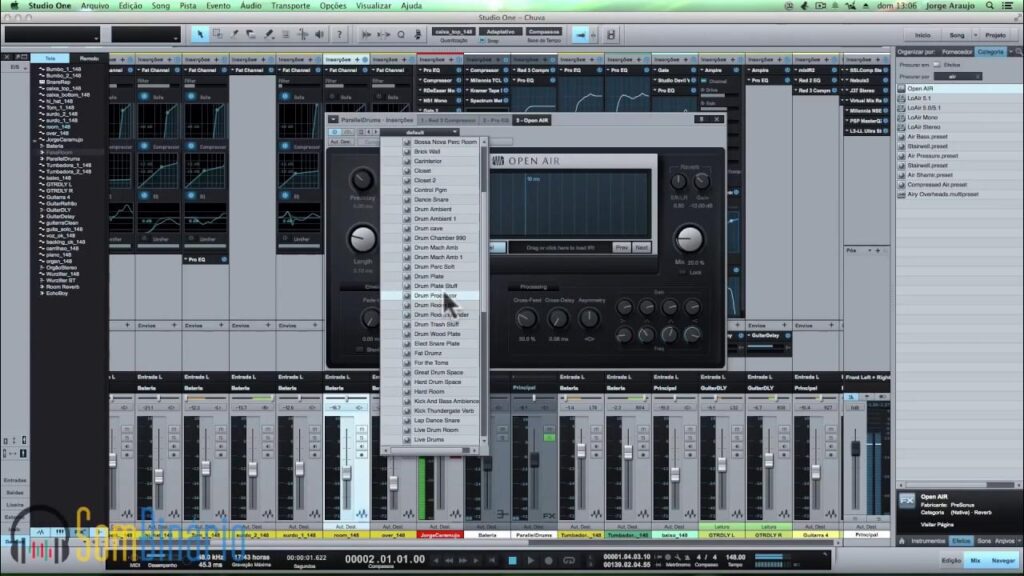Screen dimensions: 1024x576
Task: Click the Início button at top right
Action: tap(923, 35)
